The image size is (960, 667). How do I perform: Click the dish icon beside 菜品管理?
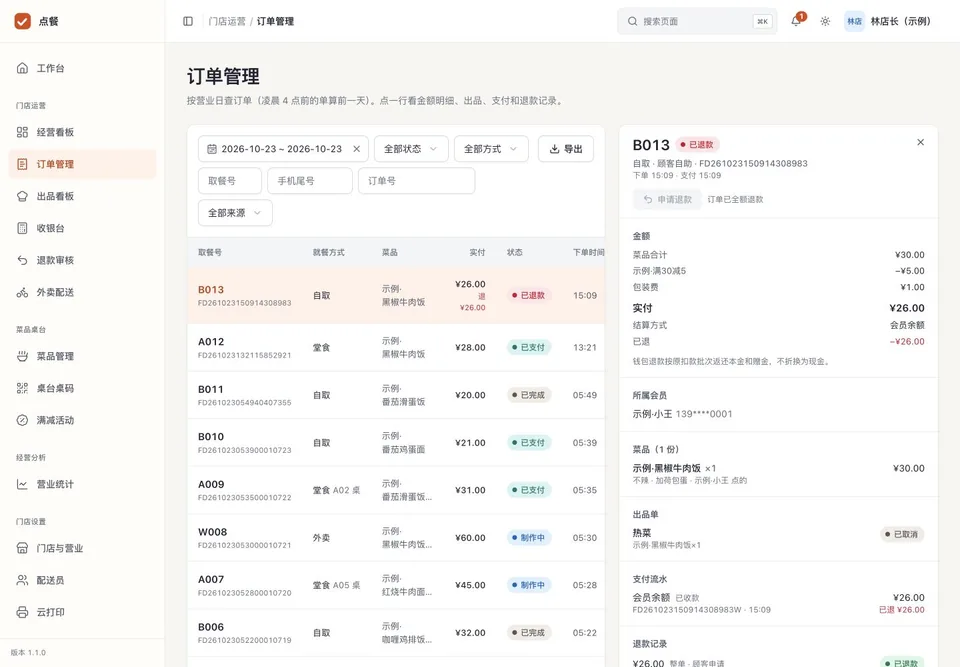22,356
